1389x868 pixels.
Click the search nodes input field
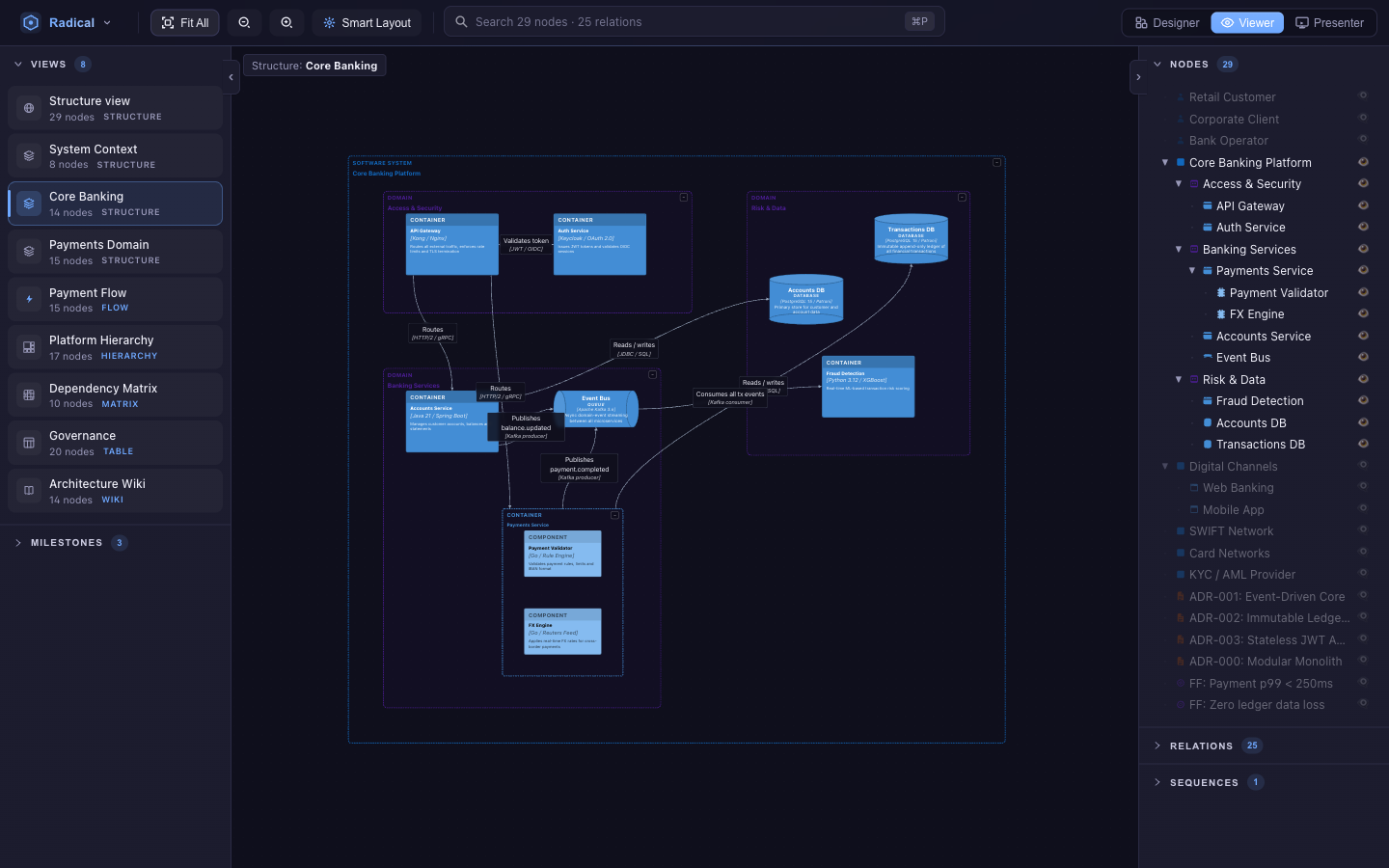[694, 22]
